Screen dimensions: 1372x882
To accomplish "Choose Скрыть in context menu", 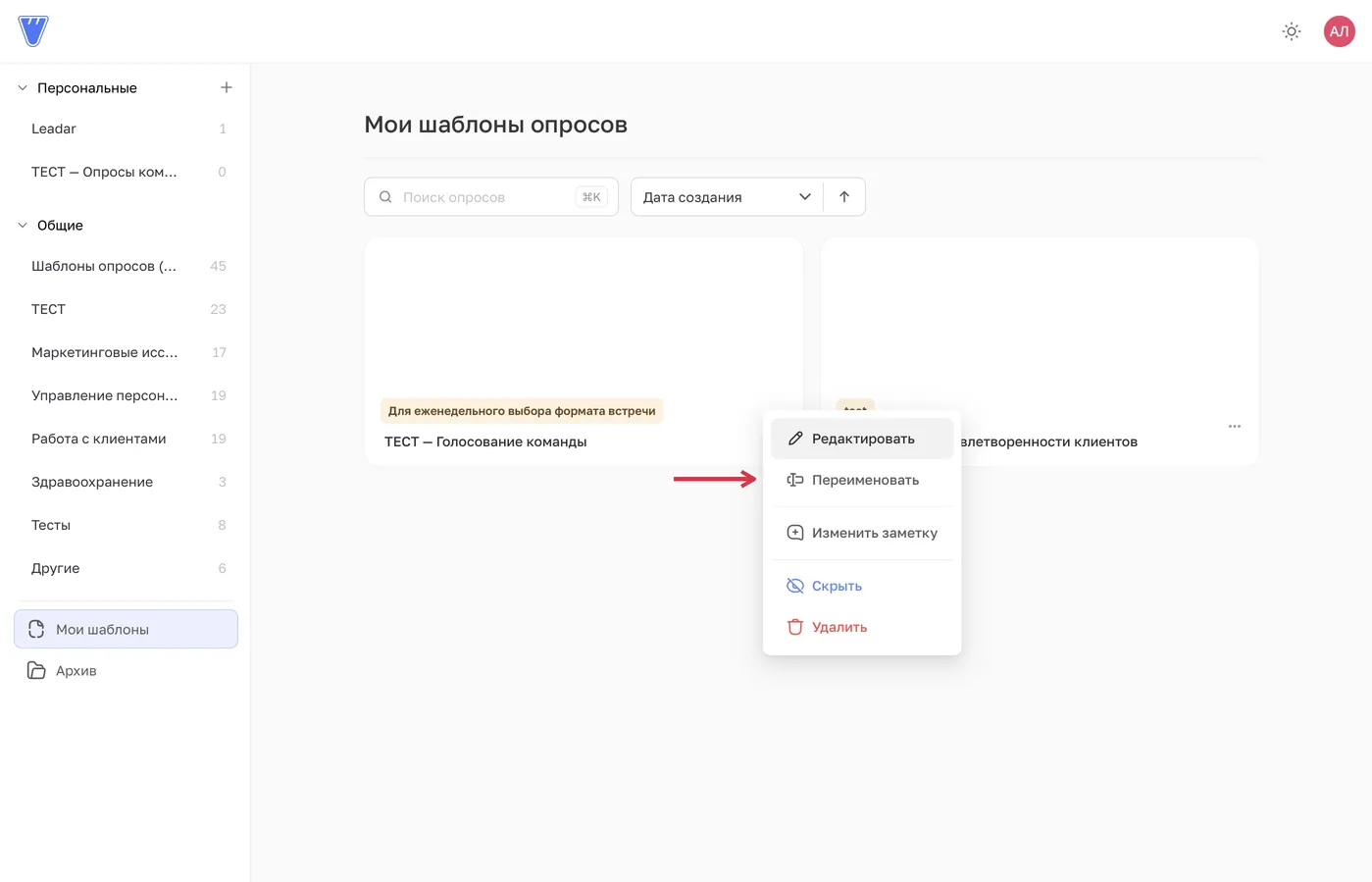I will click(862, 586).
